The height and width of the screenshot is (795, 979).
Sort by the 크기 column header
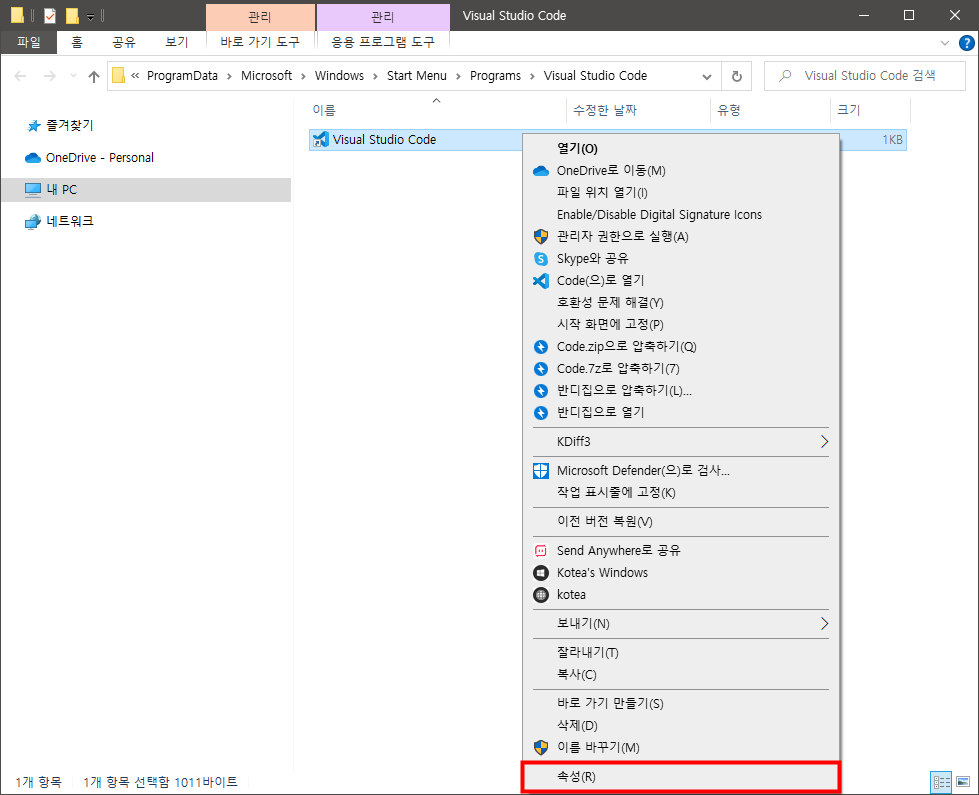870,111
